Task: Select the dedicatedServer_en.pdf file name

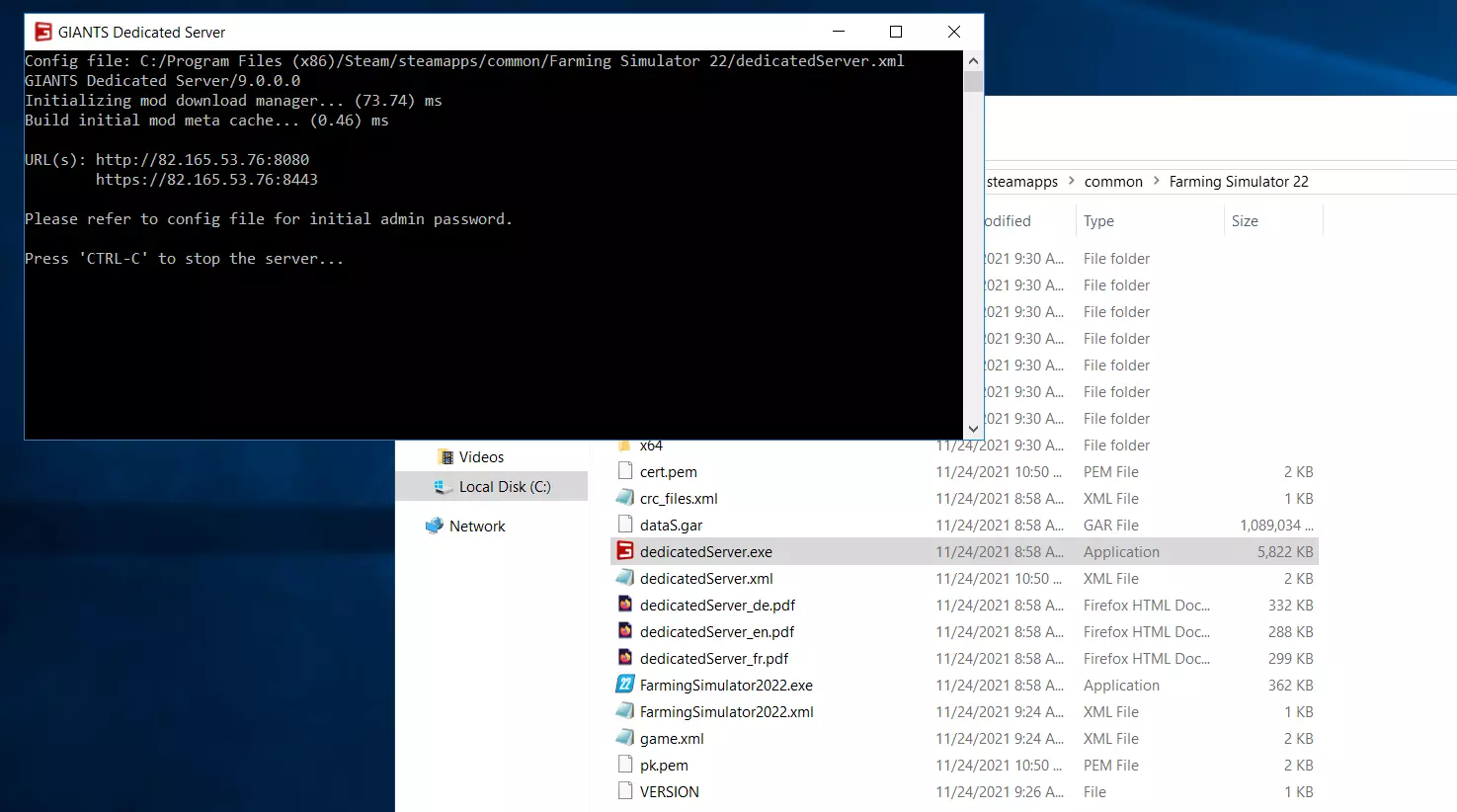Action: tap(717, 632)
